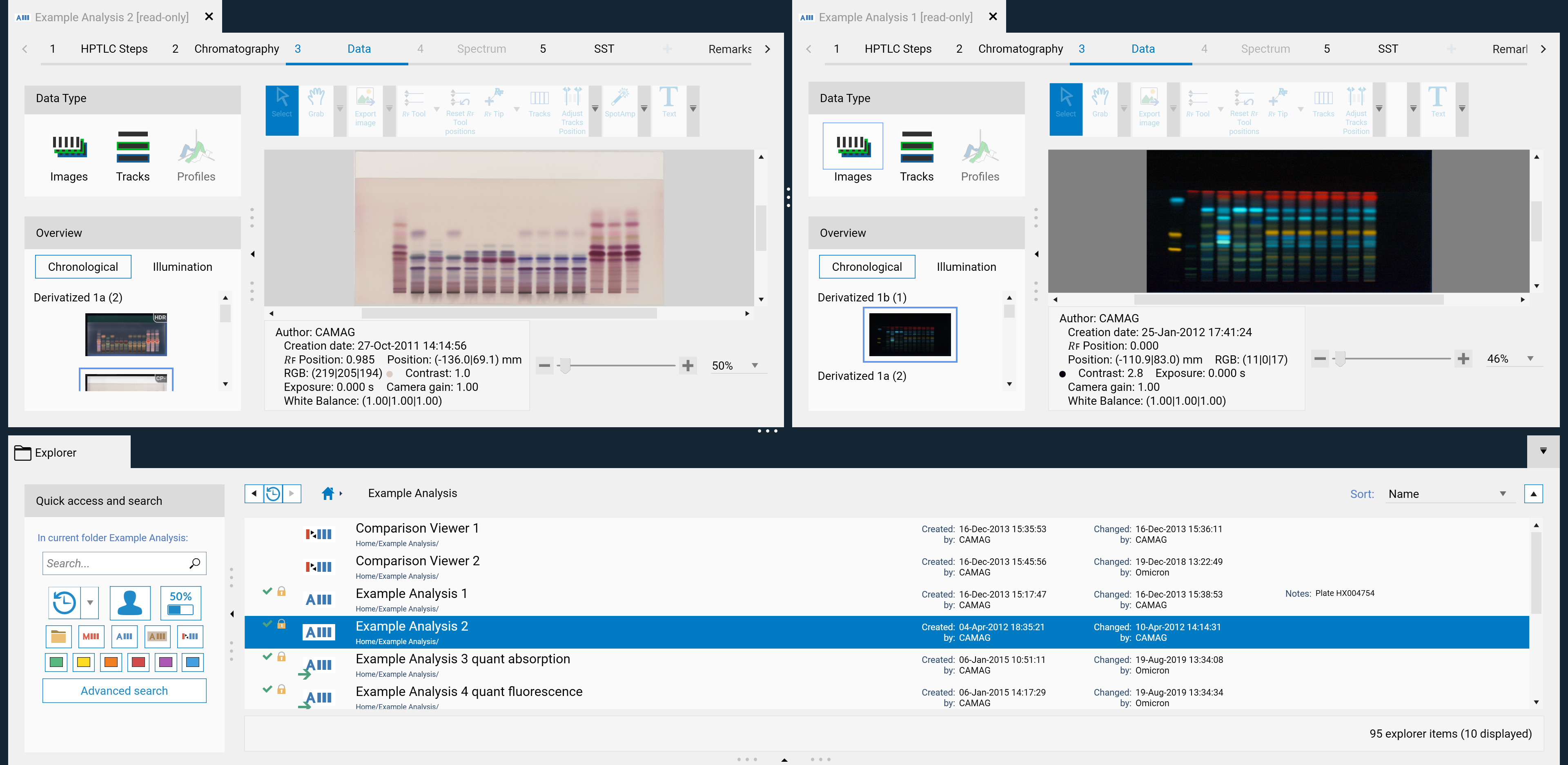Click the Advanced search button
Viewport: 1568px width, 765px height.
[x=124, y=690]
